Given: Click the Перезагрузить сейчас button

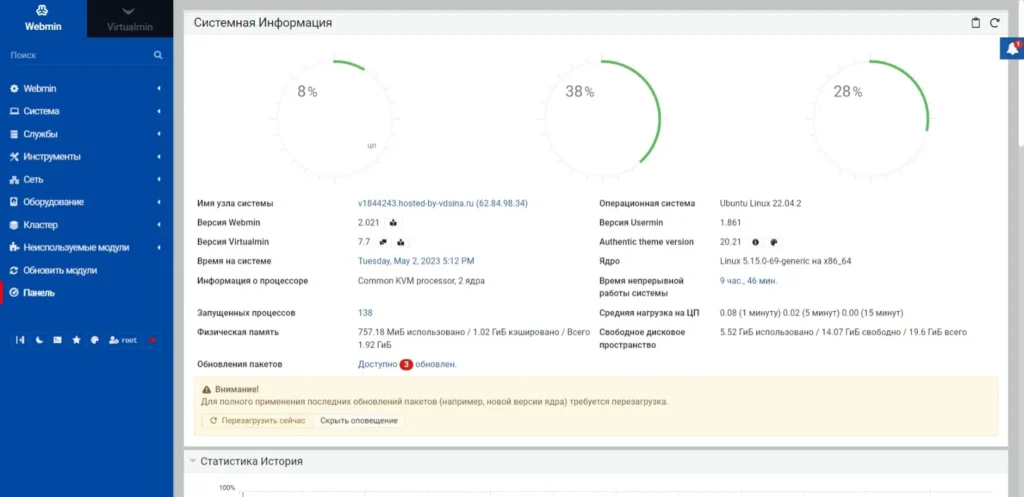Looking at the screenshot, I should pyautogui.click(x=257, y=421).
